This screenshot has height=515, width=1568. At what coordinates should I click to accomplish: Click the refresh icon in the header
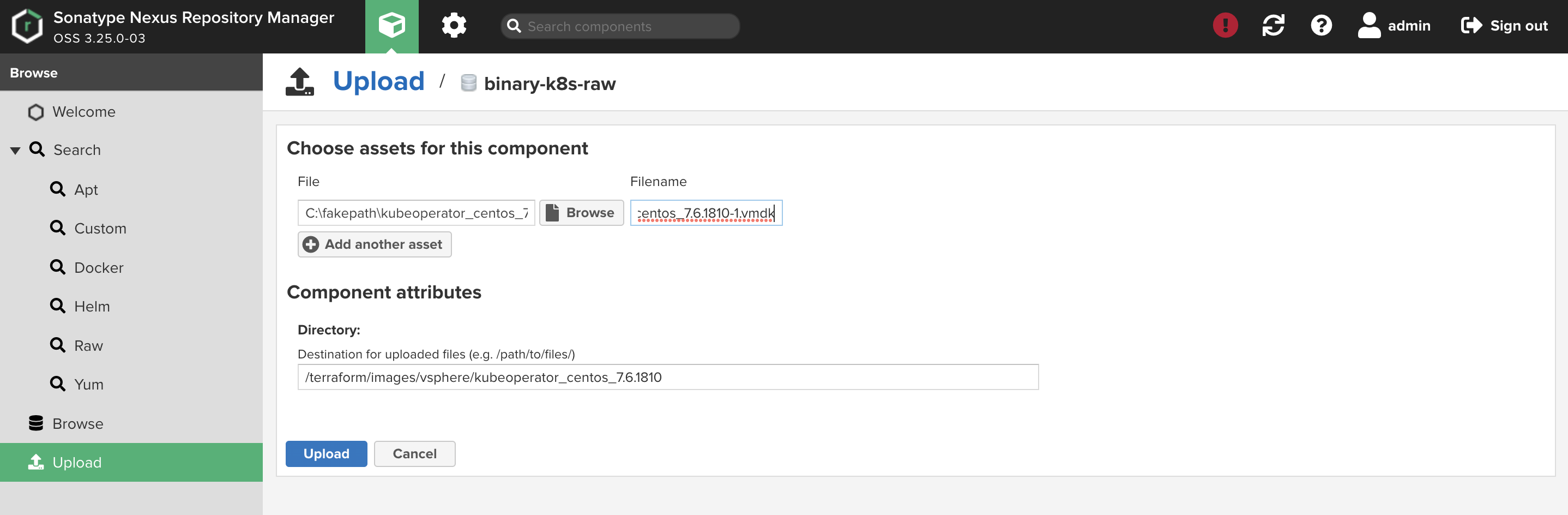tap(1273, 26)
